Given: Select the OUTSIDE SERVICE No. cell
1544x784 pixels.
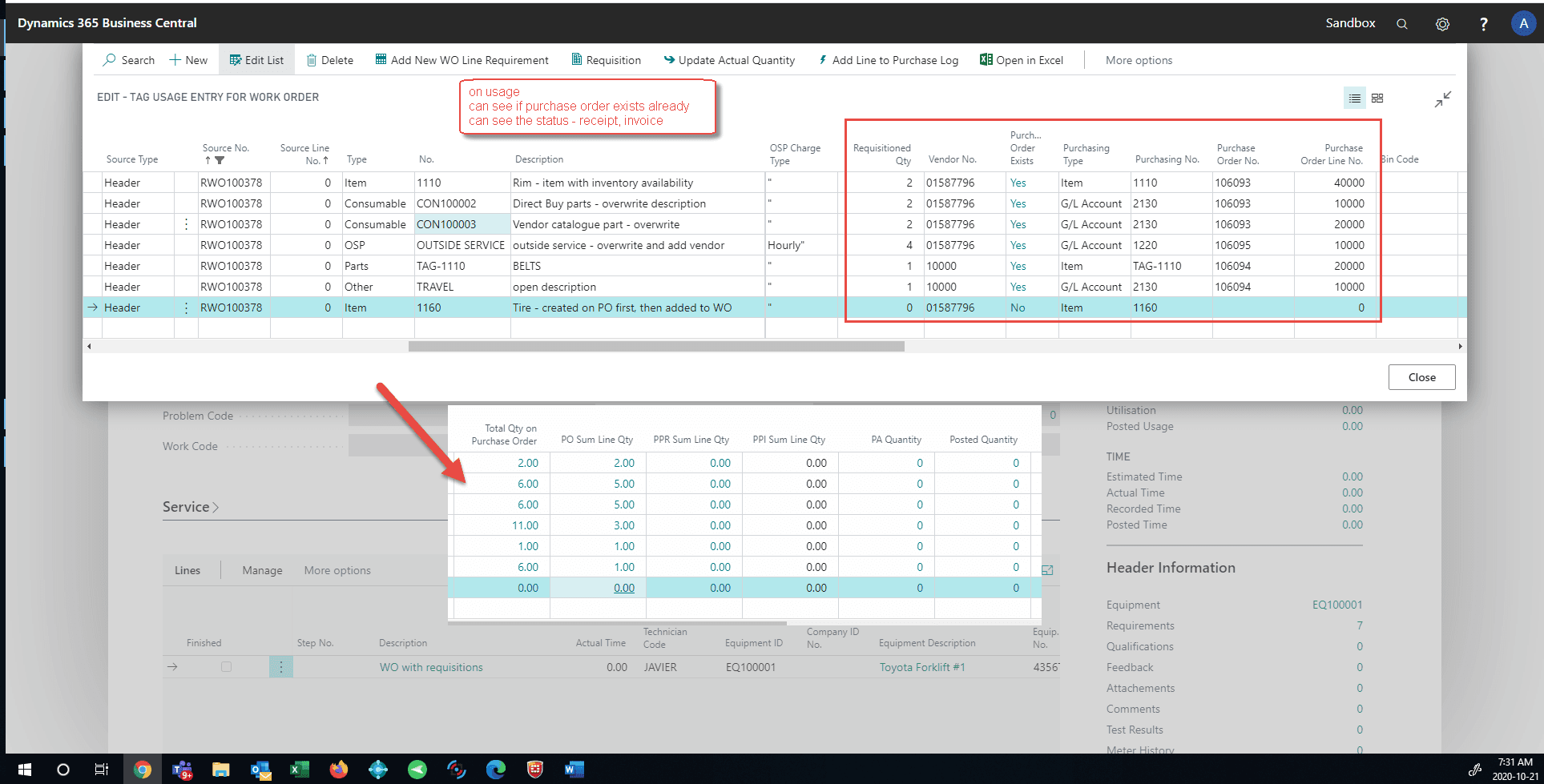Looking at the screenshot, I should coord(461,245).
